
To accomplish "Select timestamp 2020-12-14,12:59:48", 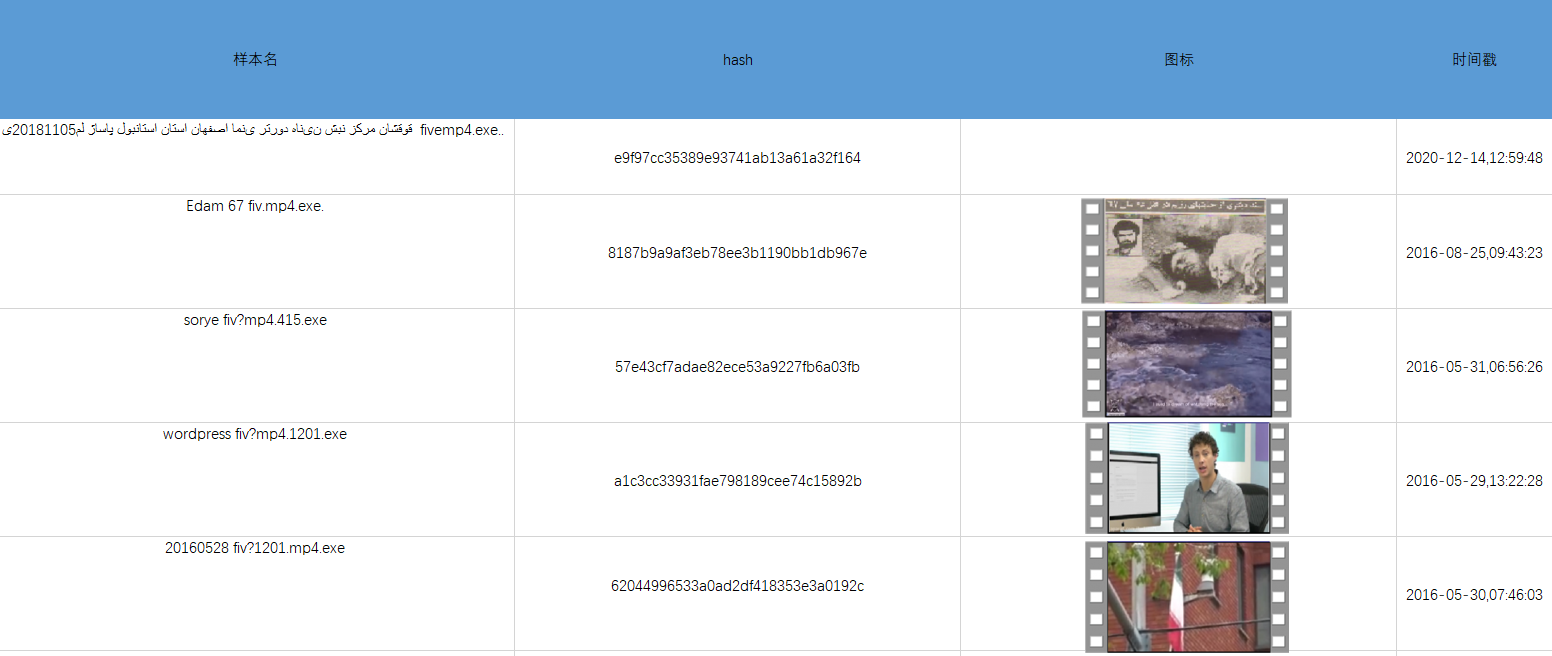I will (x=1474, y=158).
